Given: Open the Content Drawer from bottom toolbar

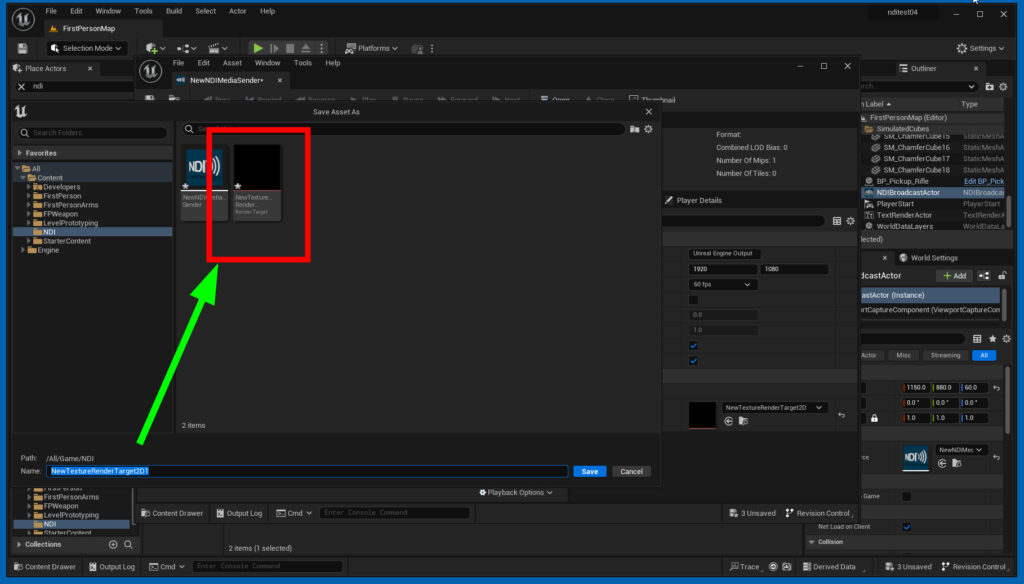Looking at the screenshot, I should pos(45,567).
